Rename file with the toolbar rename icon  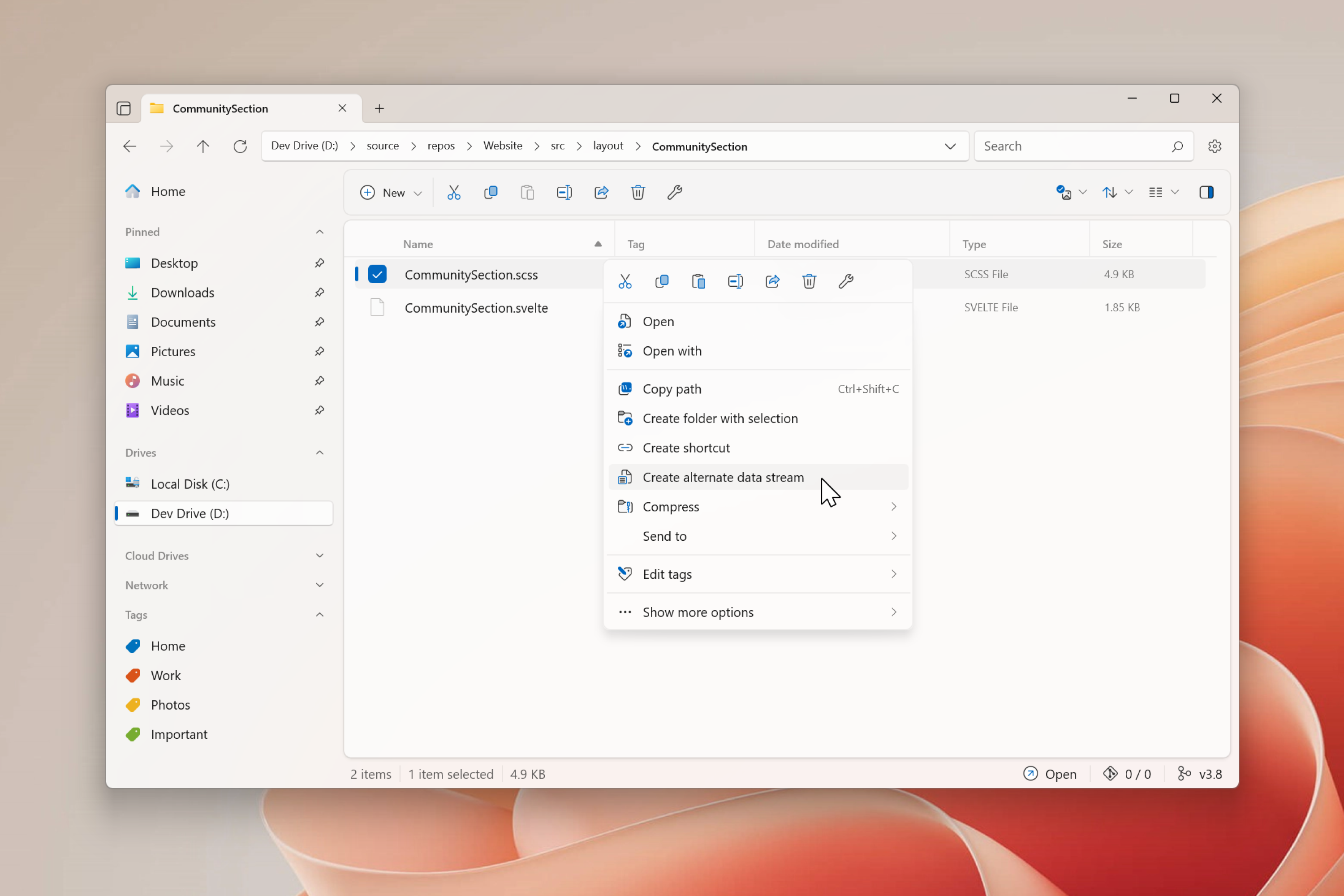(x=564, y=193)
